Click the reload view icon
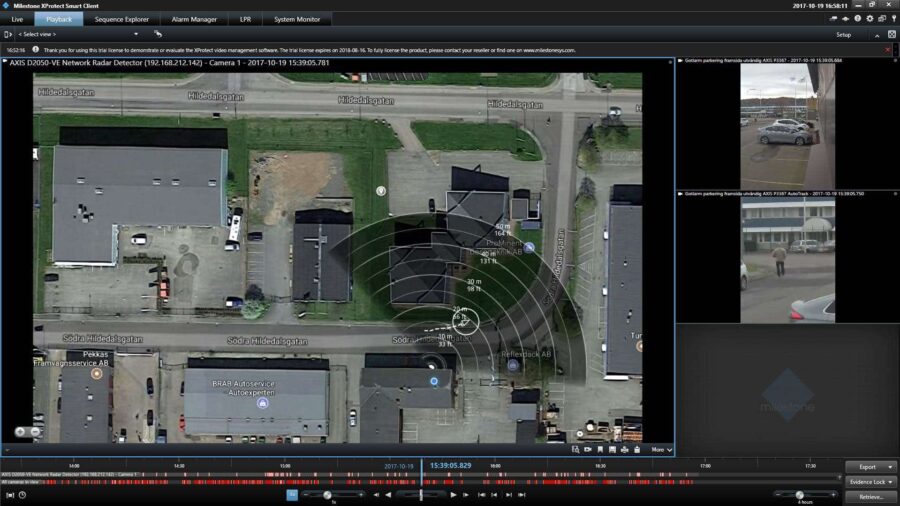This screenshot has width=900, height=506. tap(158, 34)
